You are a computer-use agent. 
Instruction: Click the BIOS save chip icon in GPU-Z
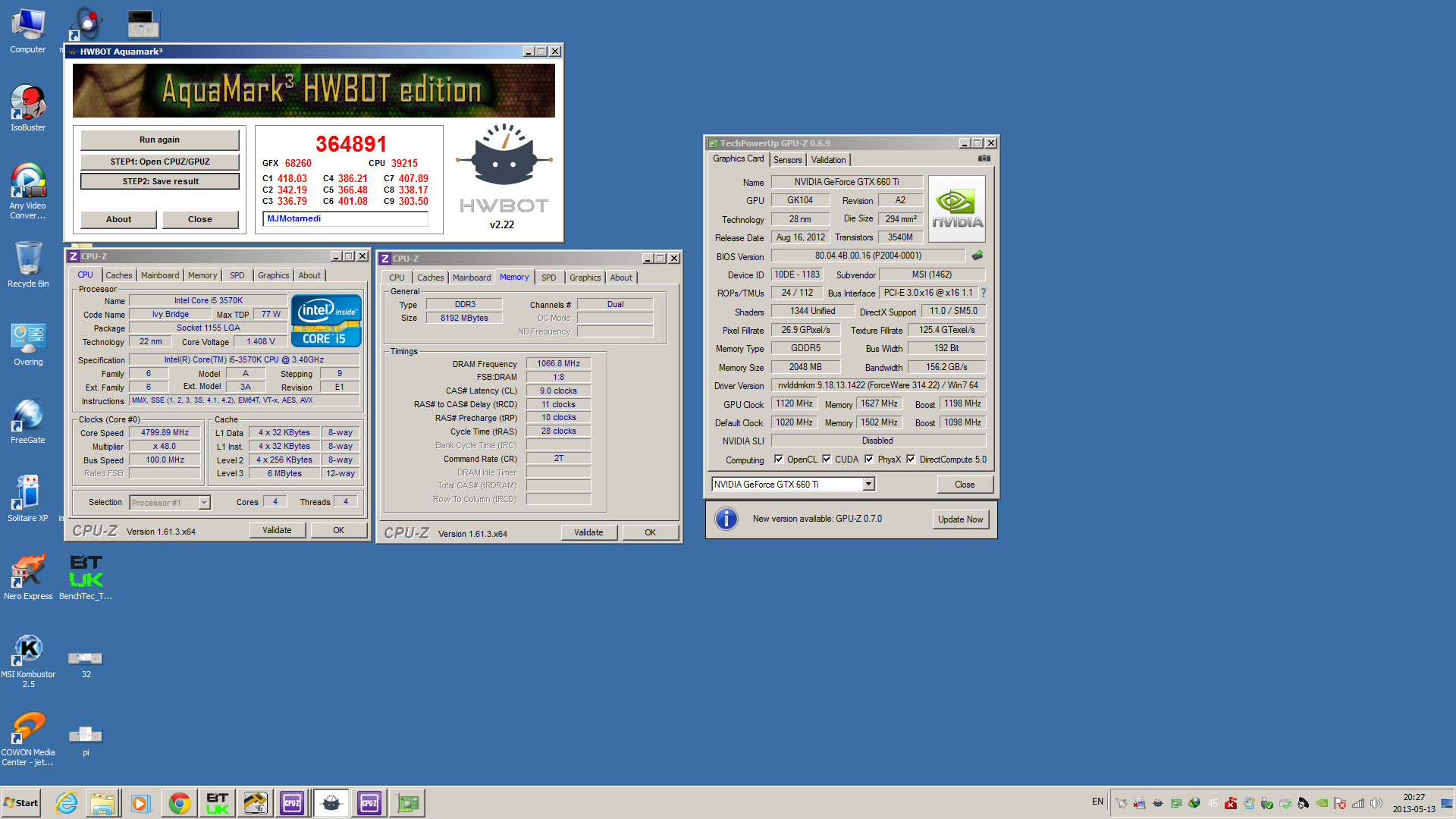977,256
